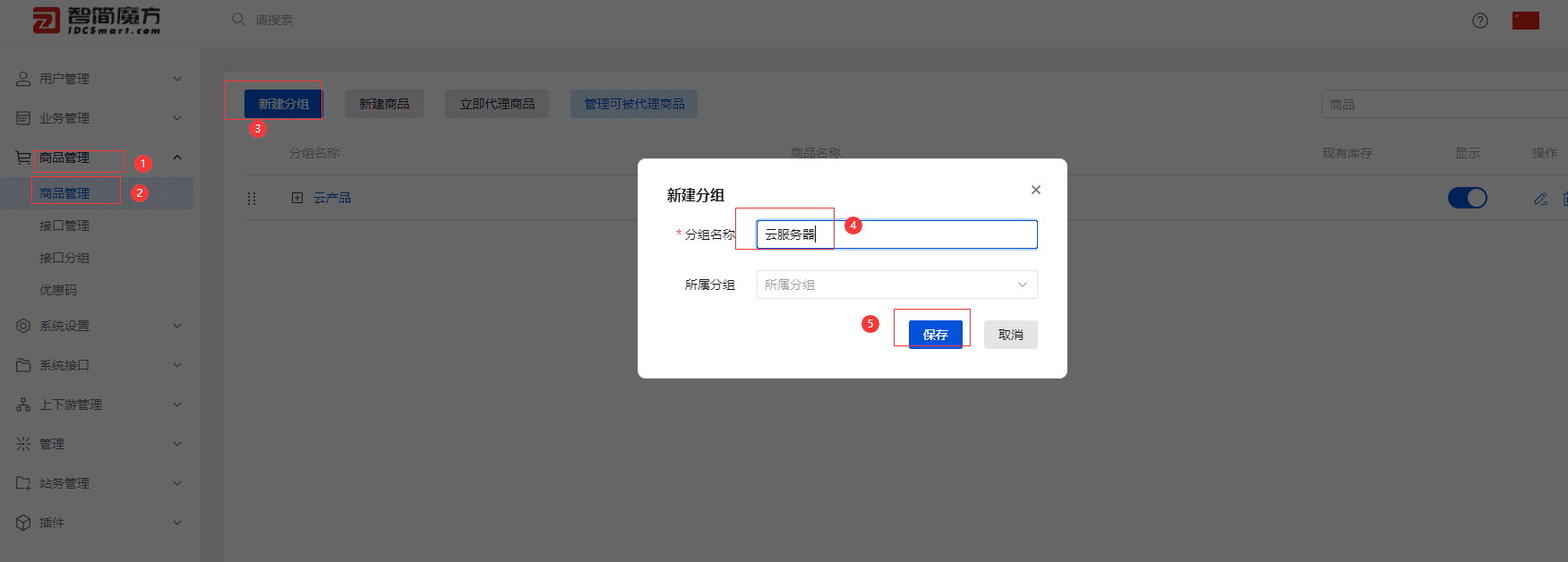Click the edit pencil icon for 云产品

pyautogui.click(x=1540, y=198)
